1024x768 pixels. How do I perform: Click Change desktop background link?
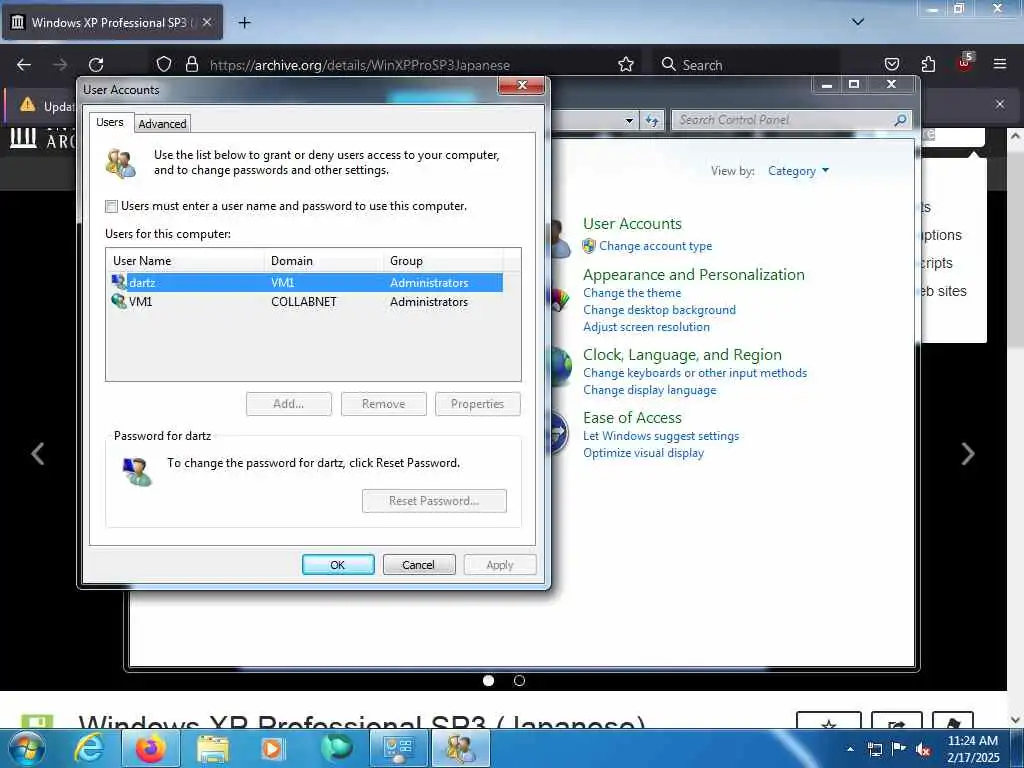660,310
